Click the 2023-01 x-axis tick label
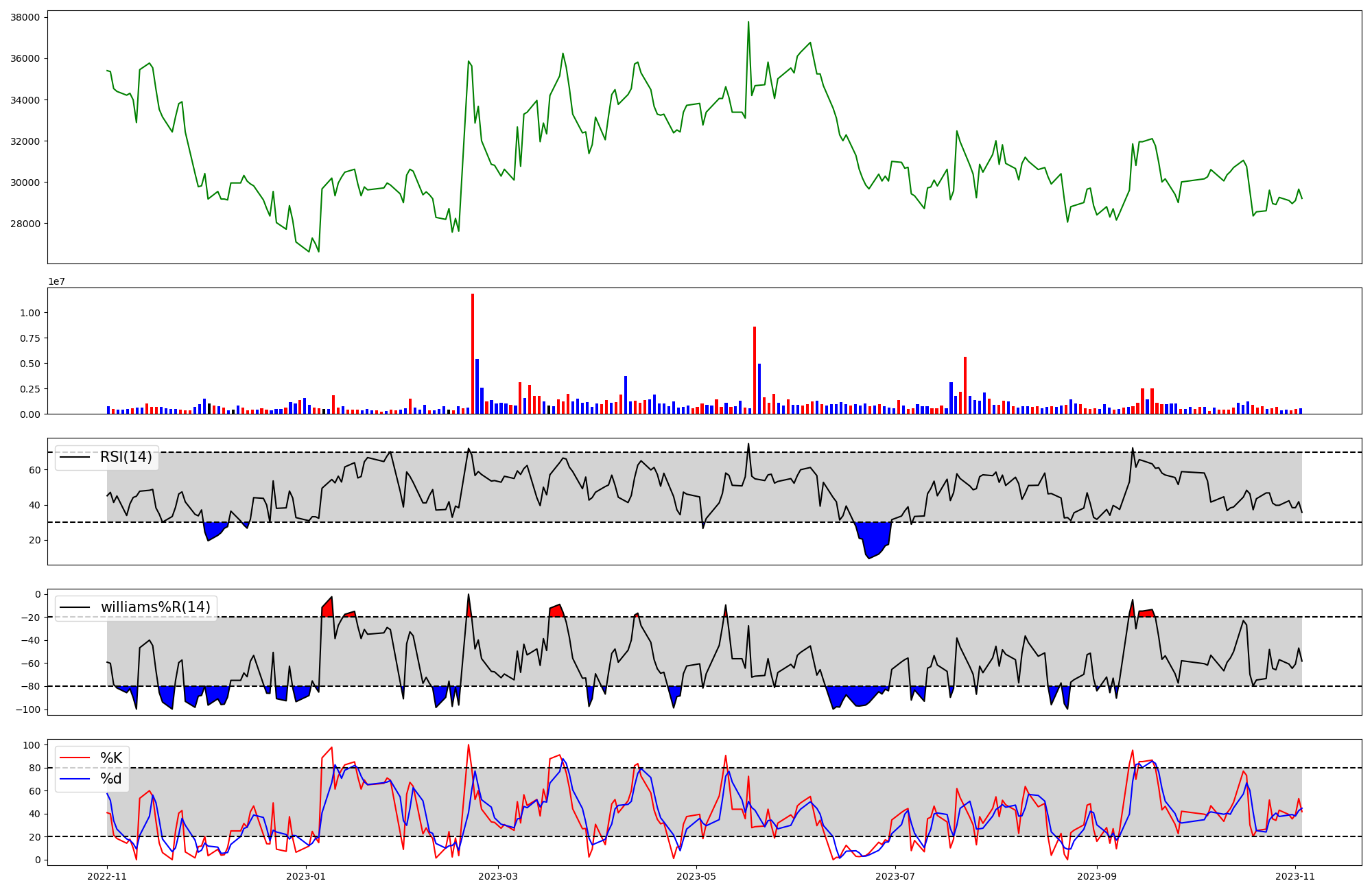1372x892 pixels. pos(305,876)
